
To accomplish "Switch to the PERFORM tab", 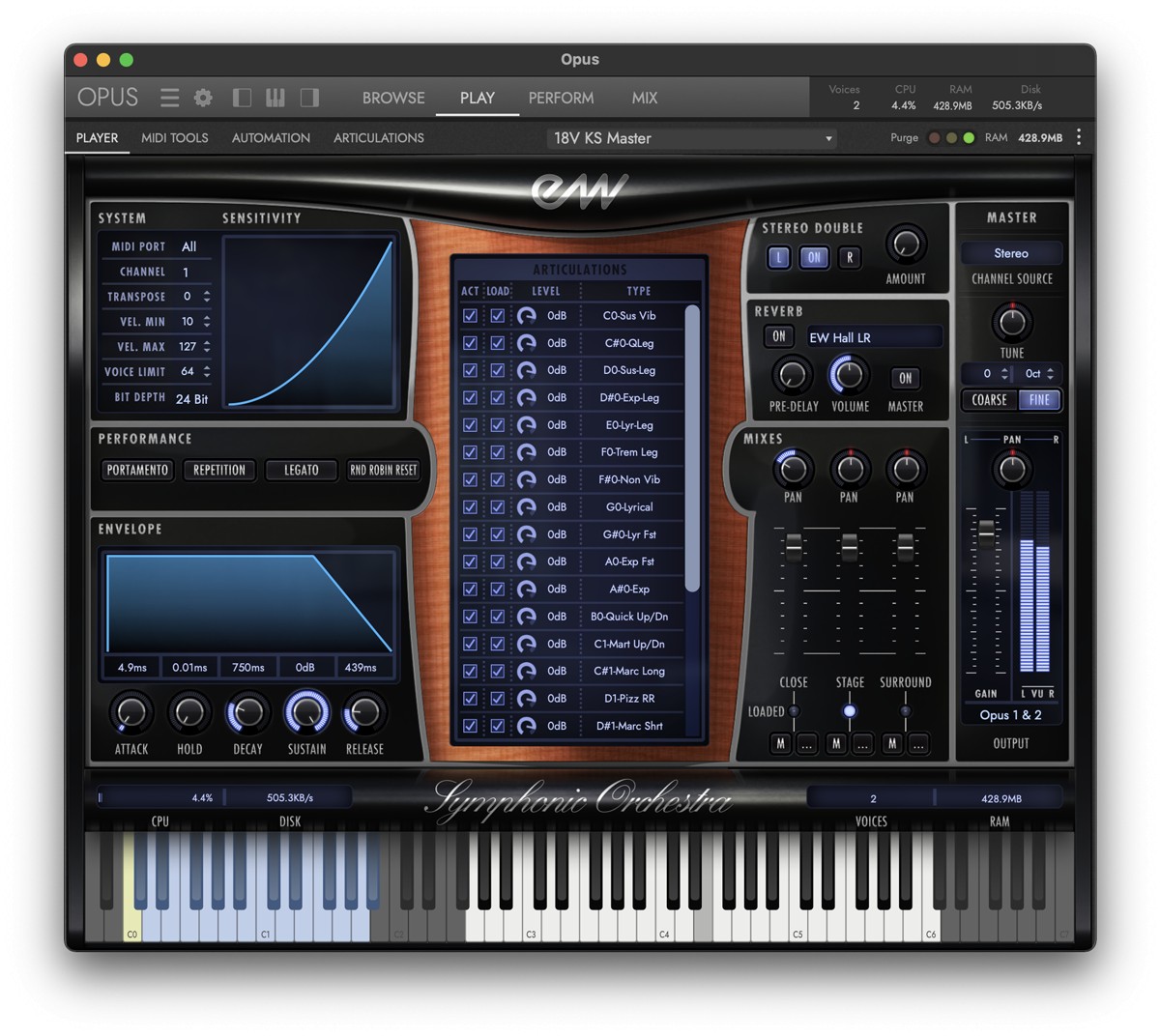I will coord(561,98).
